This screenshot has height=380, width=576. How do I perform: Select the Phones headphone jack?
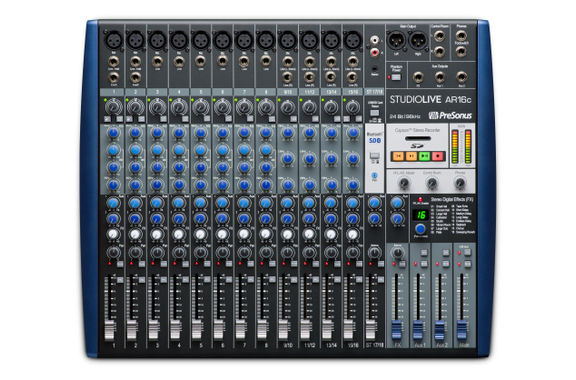[x=461, y=36]
